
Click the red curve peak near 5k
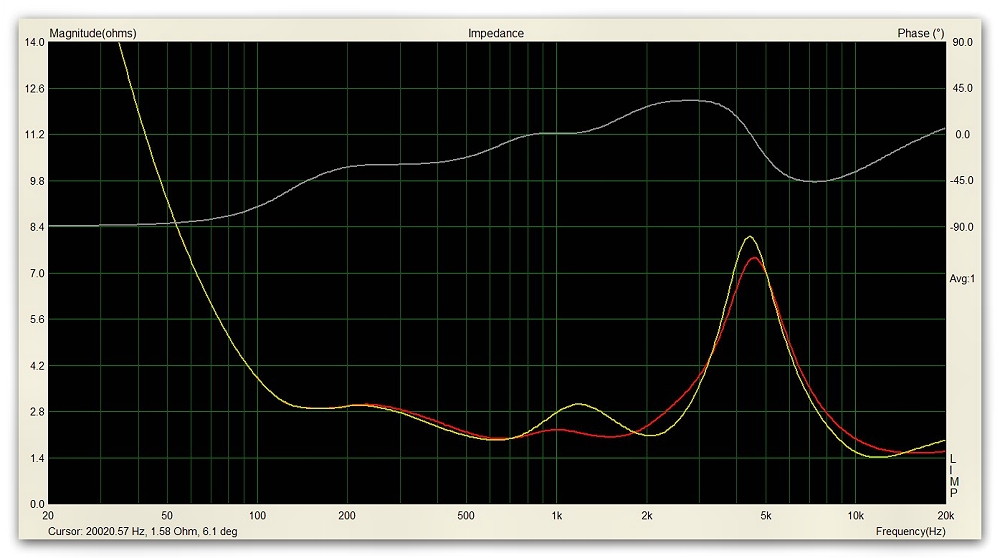point(755,258)
